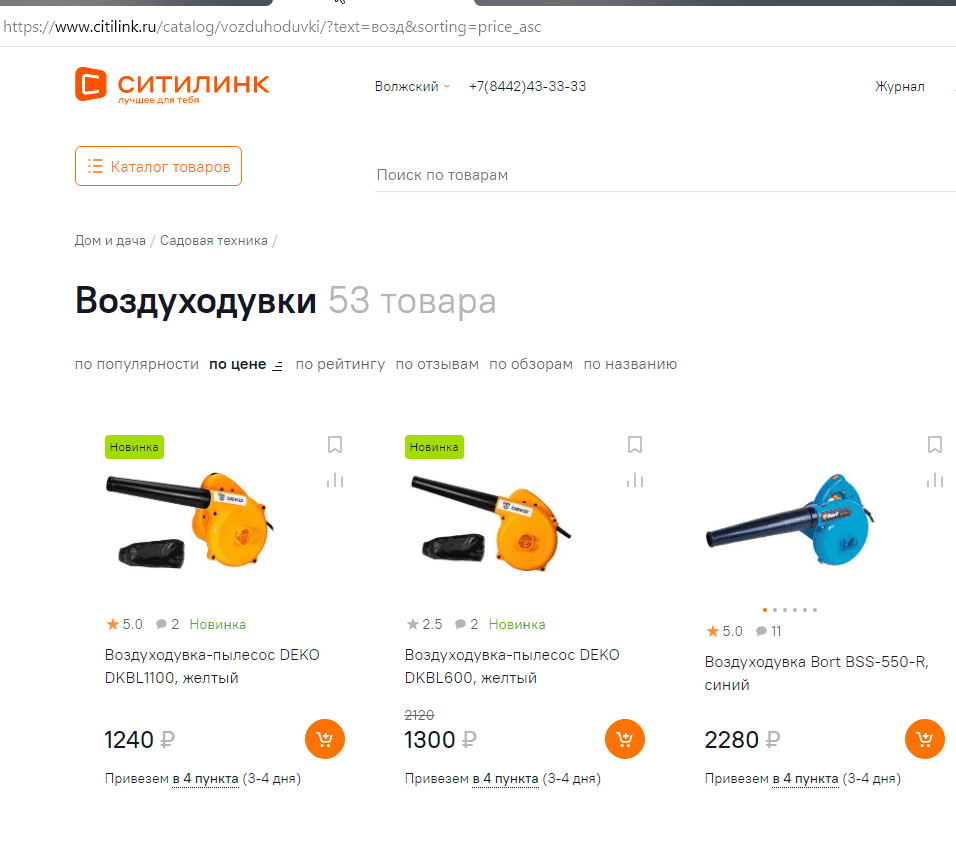Screen dimensions: 956x849
Task: Bookmark the DEKO DKBL1100 blower
Action: click(335, 445)
